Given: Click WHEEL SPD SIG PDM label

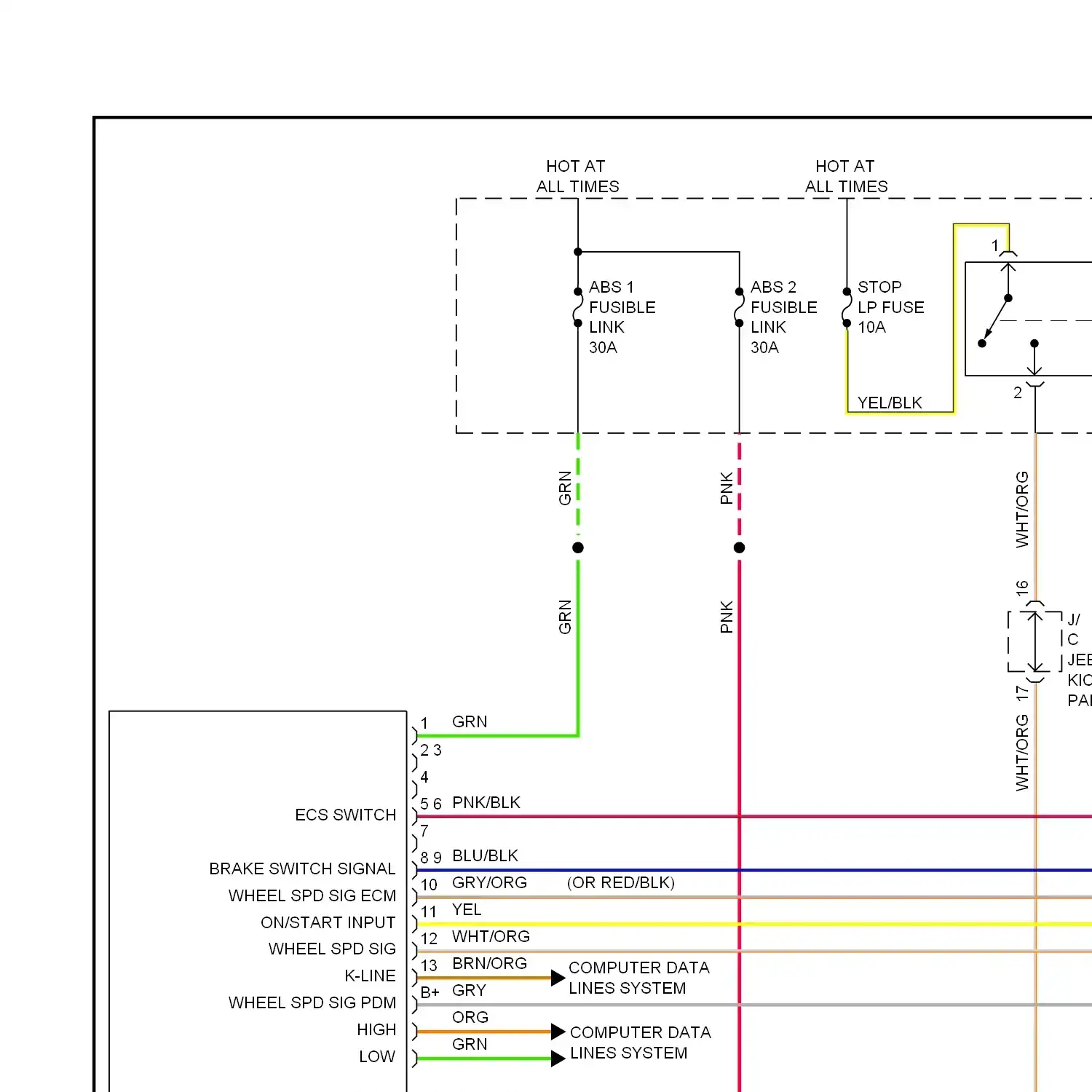Looking at the screenshot, I should (312, 1002).
